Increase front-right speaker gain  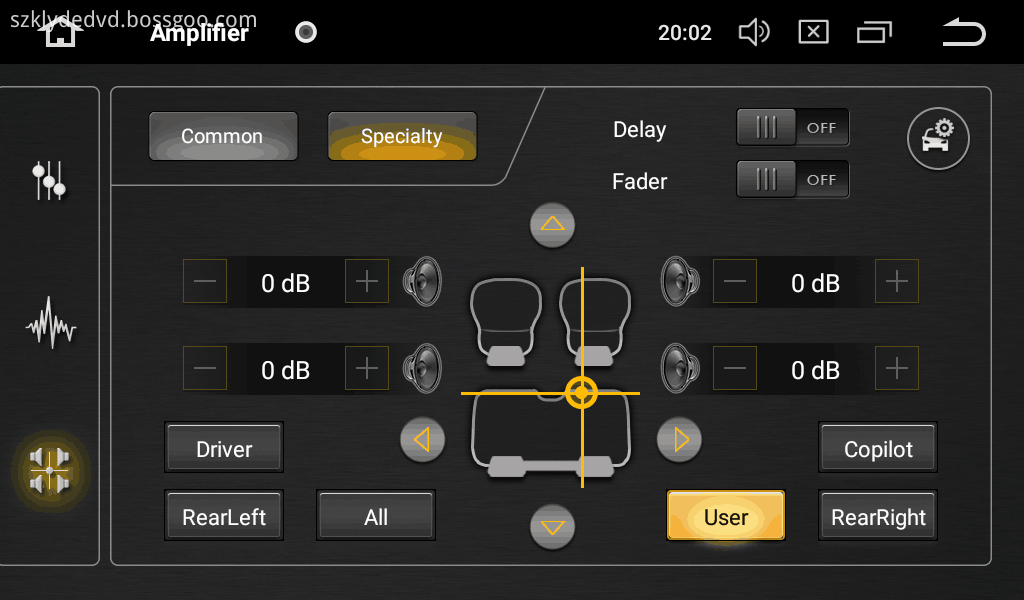tap(897, 281)
